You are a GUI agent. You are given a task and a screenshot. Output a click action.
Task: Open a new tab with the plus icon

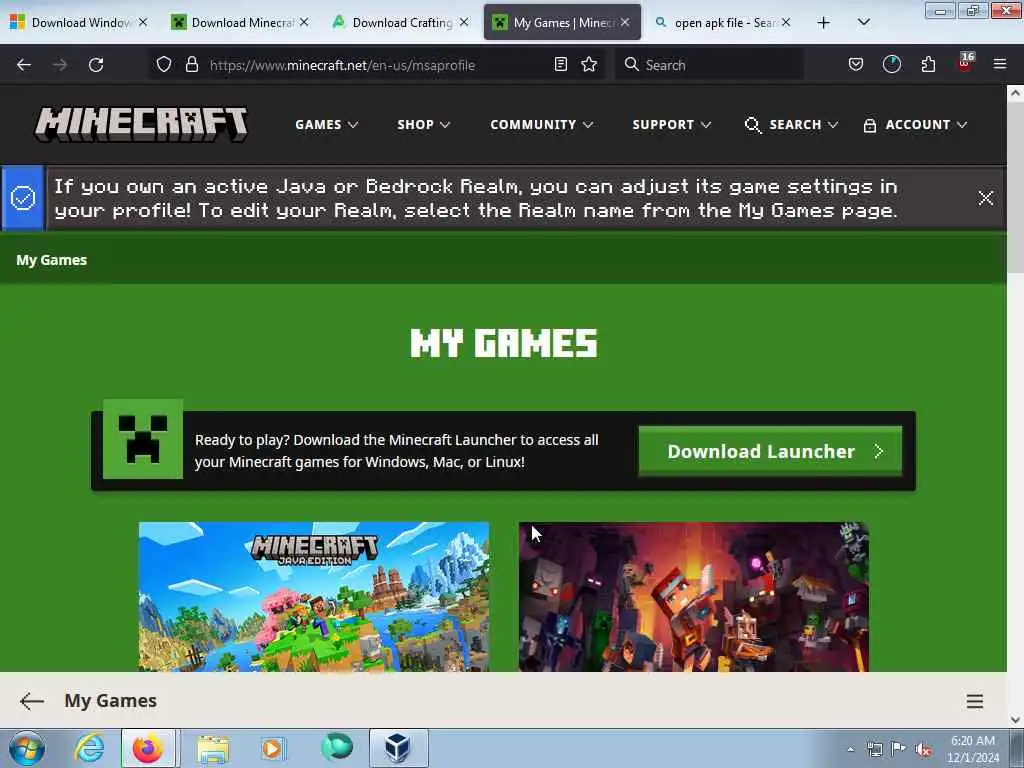click(824, 23)
